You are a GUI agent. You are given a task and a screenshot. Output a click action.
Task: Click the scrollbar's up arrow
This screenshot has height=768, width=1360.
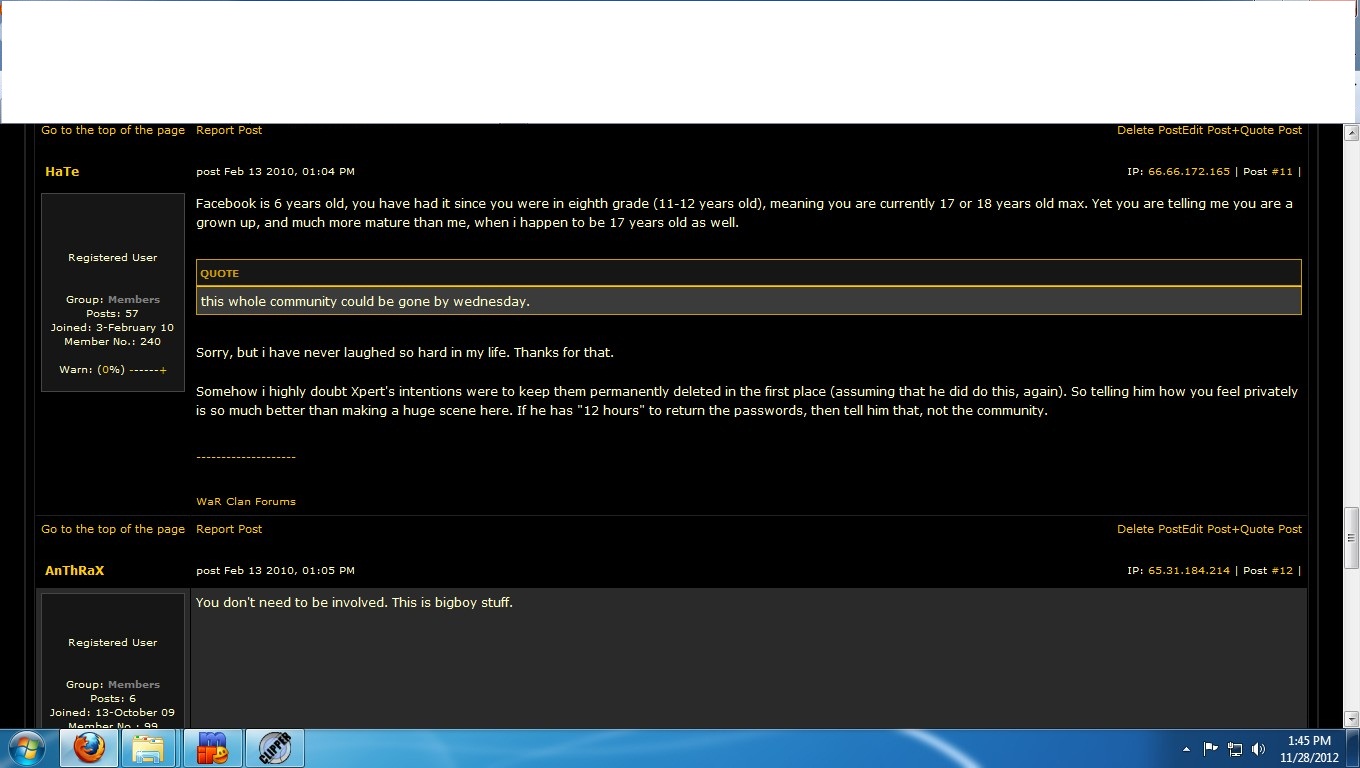pos(1351,133)
